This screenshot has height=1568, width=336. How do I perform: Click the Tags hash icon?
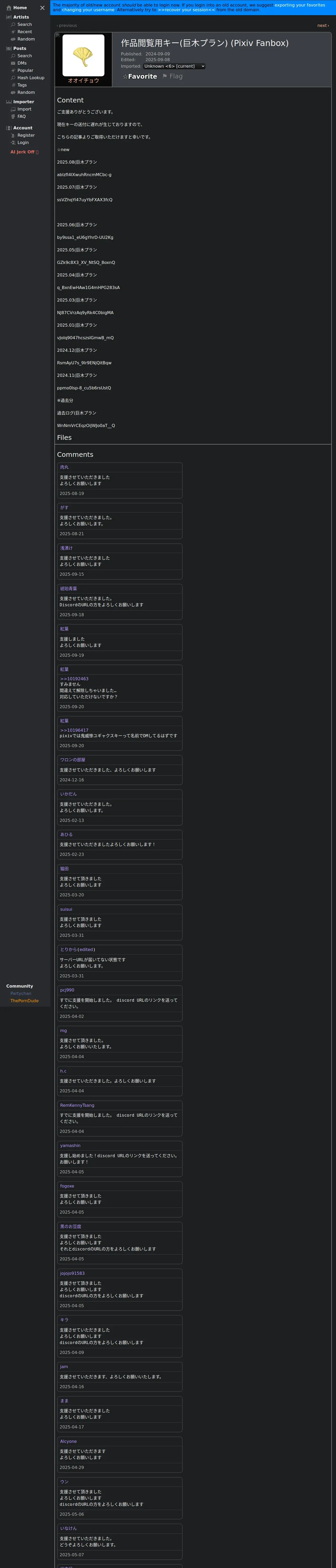(x=13, y=85)
